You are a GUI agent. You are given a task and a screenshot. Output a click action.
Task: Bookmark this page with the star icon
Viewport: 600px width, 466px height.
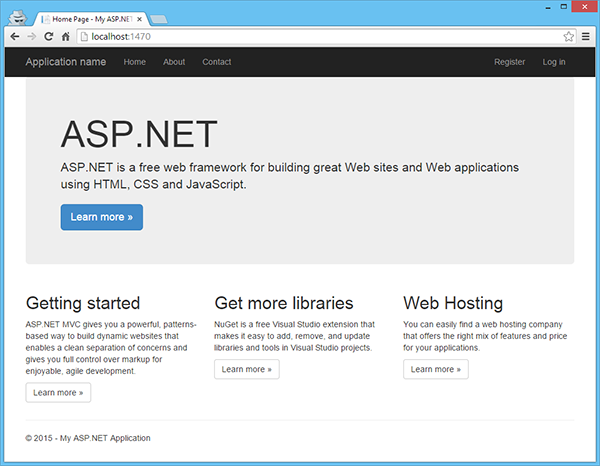coord(569,37)
